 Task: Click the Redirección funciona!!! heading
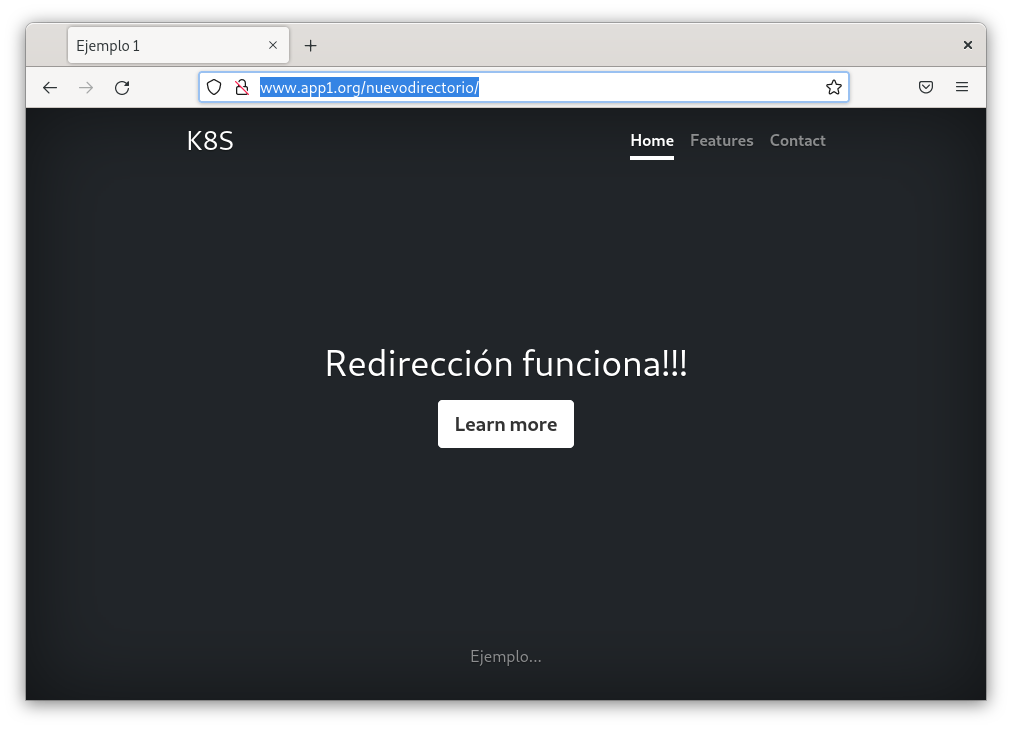(x=506, y=363)
